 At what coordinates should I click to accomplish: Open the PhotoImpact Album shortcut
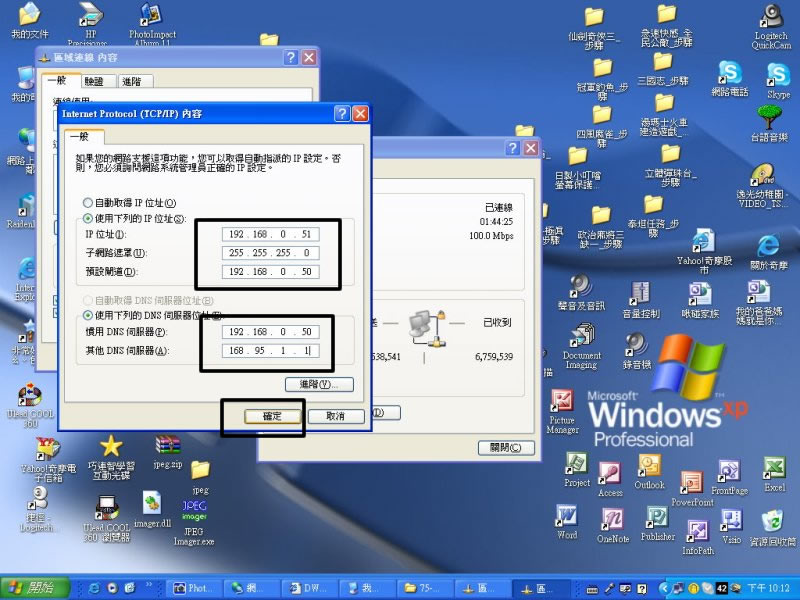pyautogui.click(x=152, y=24)
